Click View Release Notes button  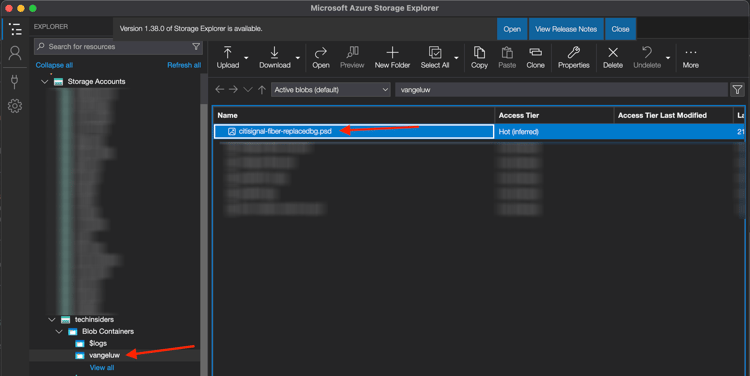coord(566,29)
